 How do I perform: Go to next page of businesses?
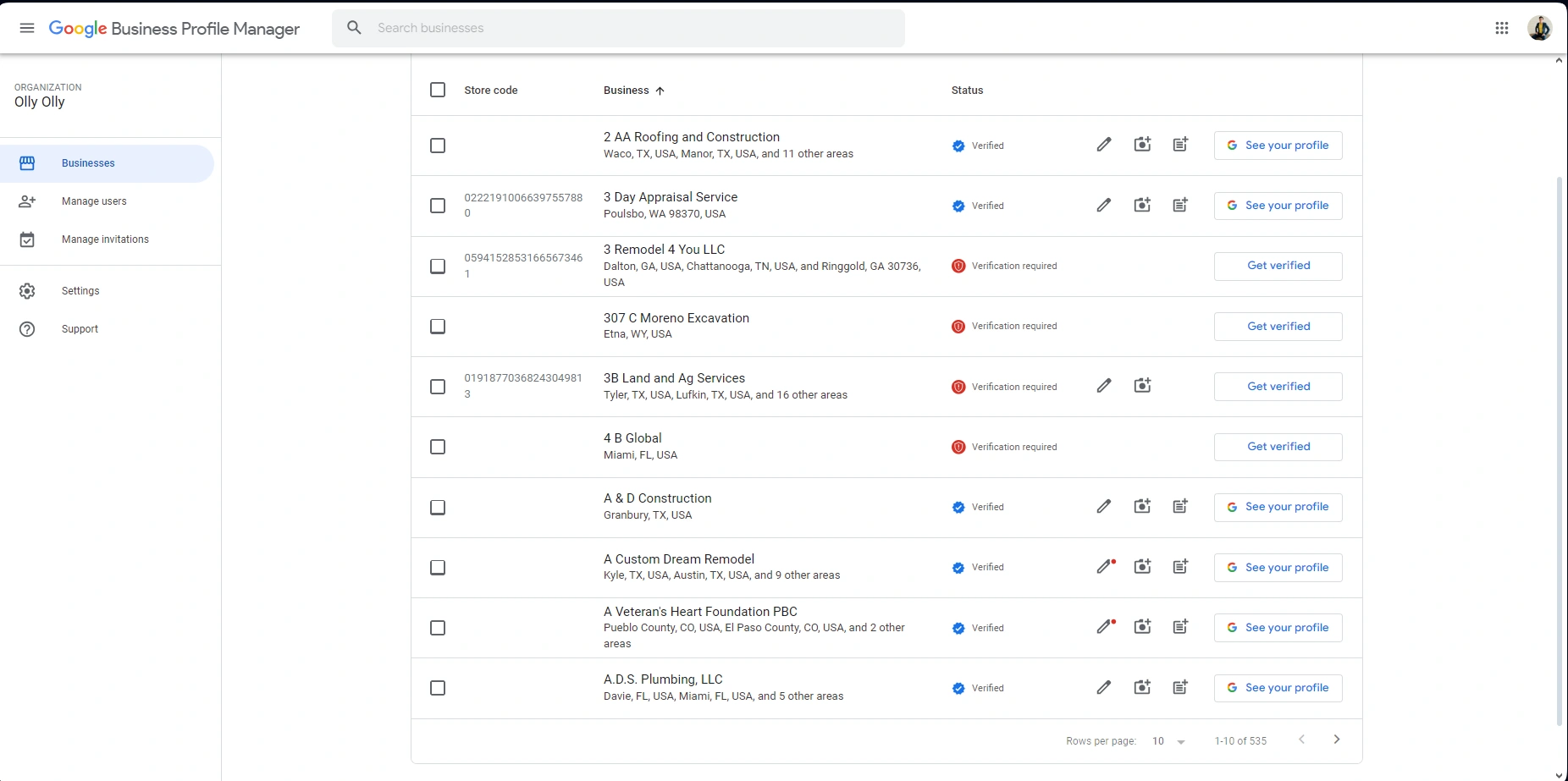click(x=1336, y=739)
